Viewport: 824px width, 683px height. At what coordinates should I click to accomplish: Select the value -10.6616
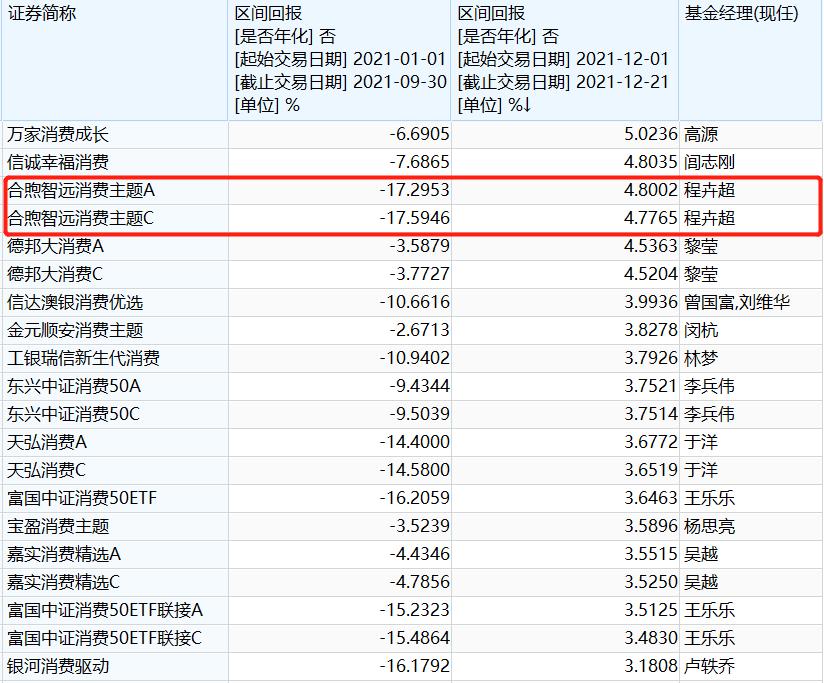click(415, 302)
